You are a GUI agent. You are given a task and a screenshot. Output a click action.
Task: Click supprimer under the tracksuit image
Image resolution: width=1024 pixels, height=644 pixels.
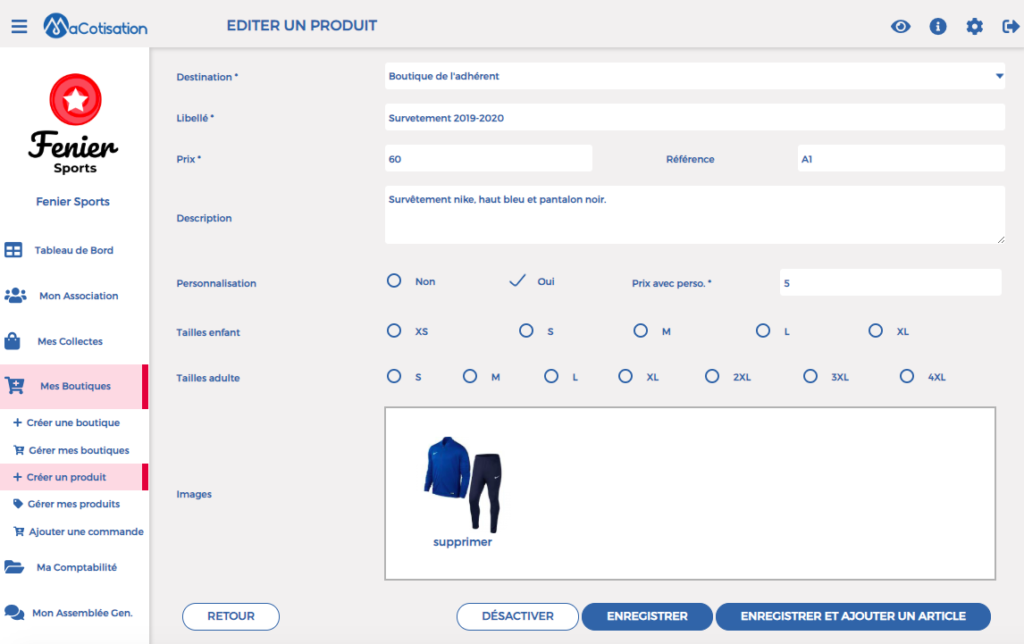click(x=462, y=542)
